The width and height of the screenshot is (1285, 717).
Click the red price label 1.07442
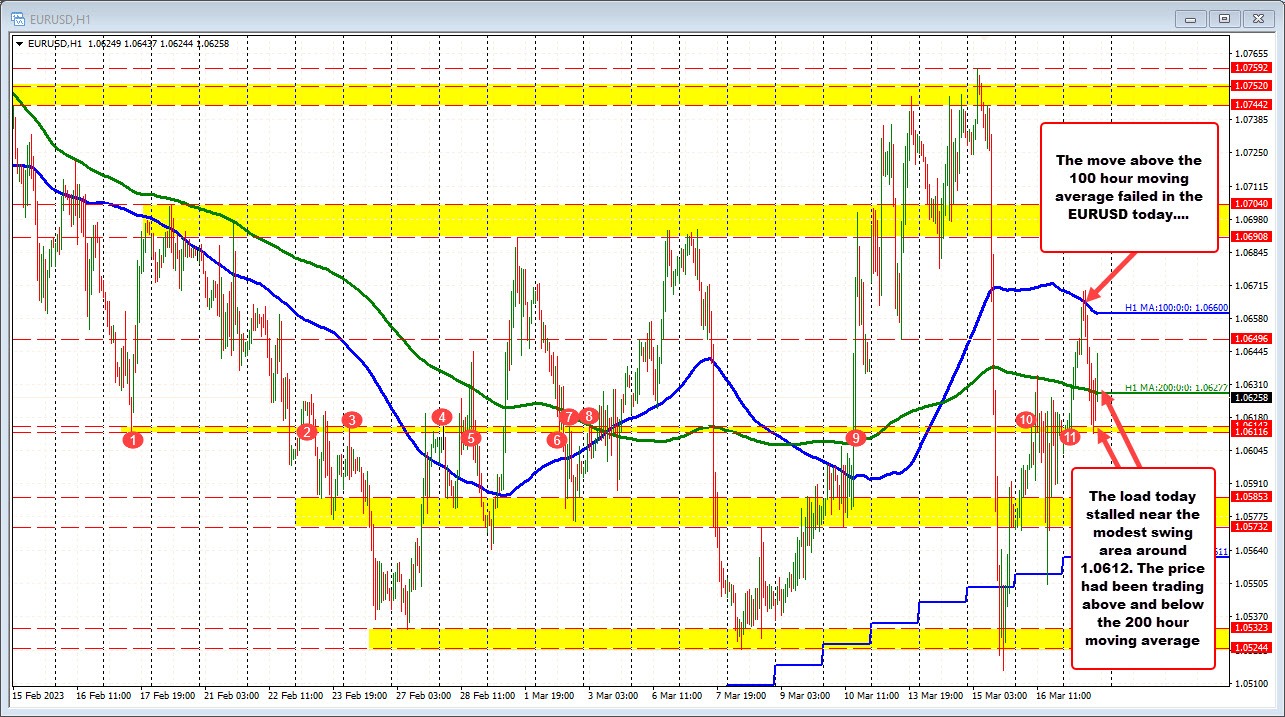[1252, 104]
